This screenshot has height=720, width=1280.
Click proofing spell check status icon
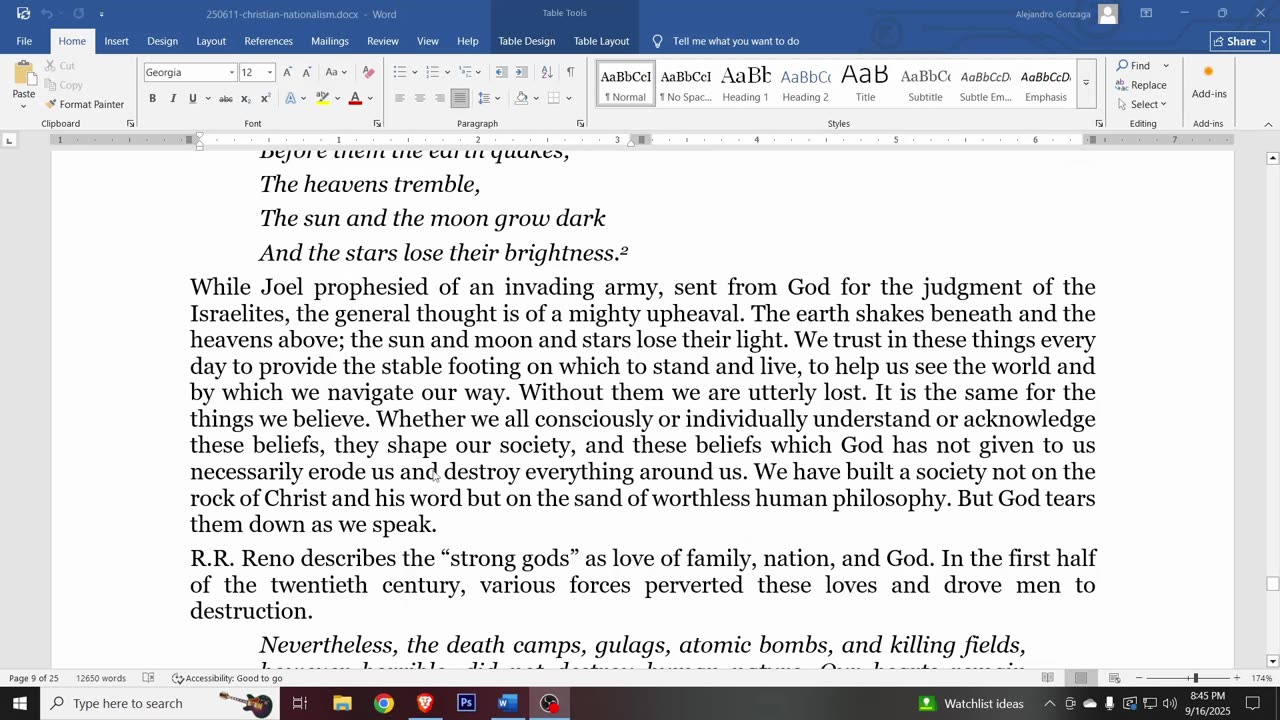click(148, 678)
